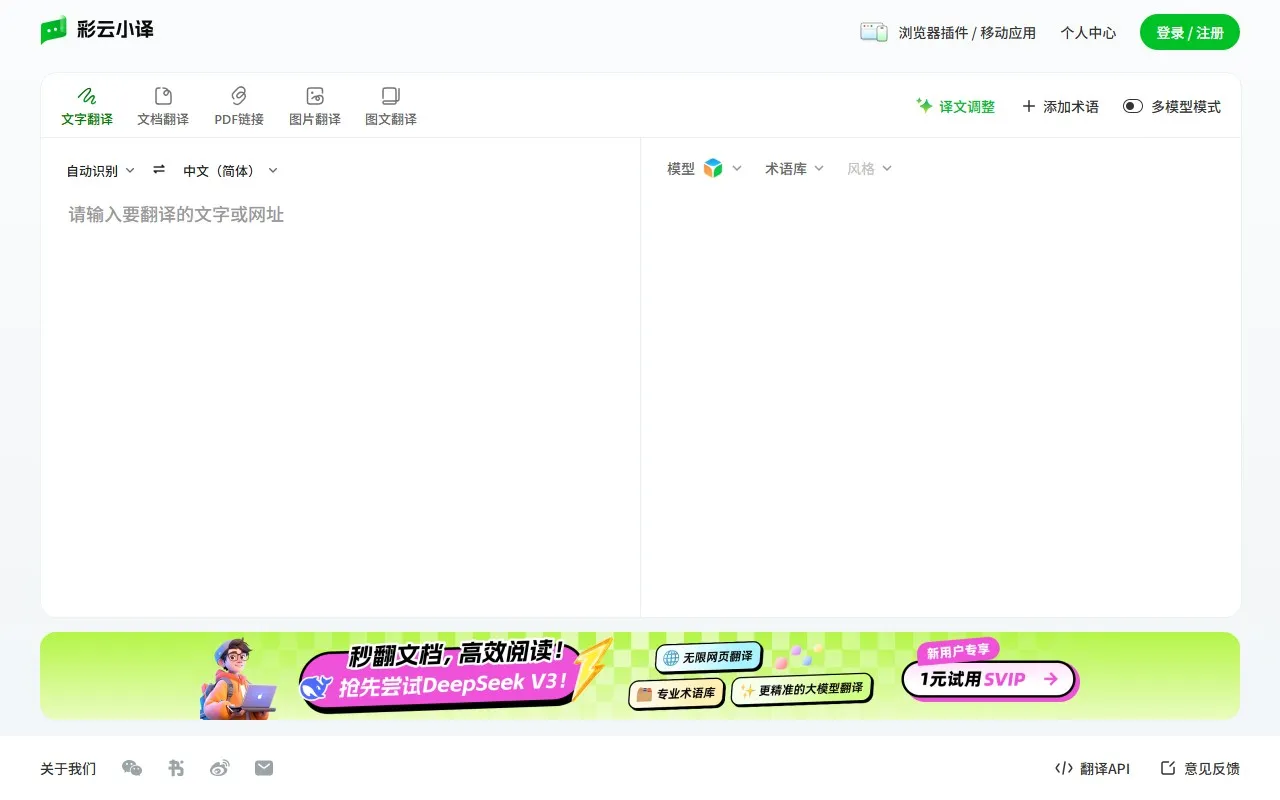The height and width of the screenshot is (800, 1280).
Task: Swap the translation direction with the arrows icon
Action: [158, 170]
